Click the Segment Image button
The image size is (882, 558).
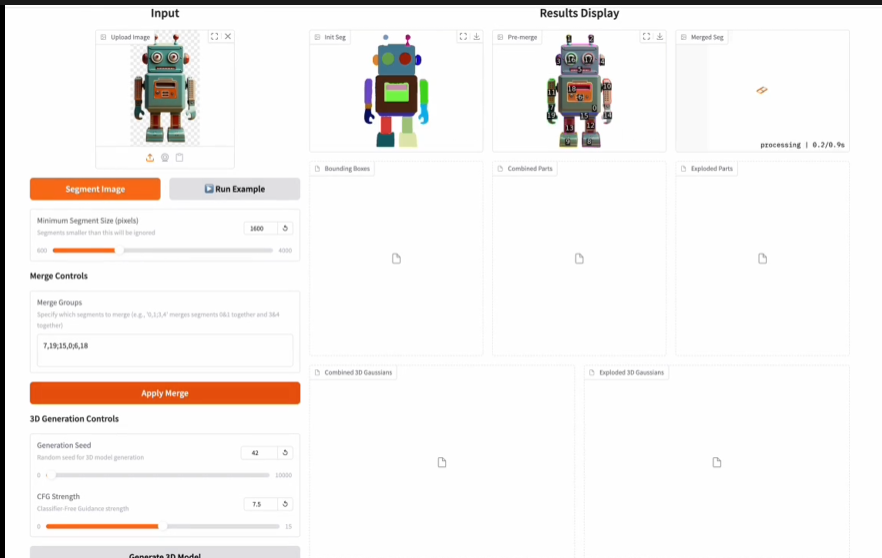pyautogui.click(x=95, y=189)
